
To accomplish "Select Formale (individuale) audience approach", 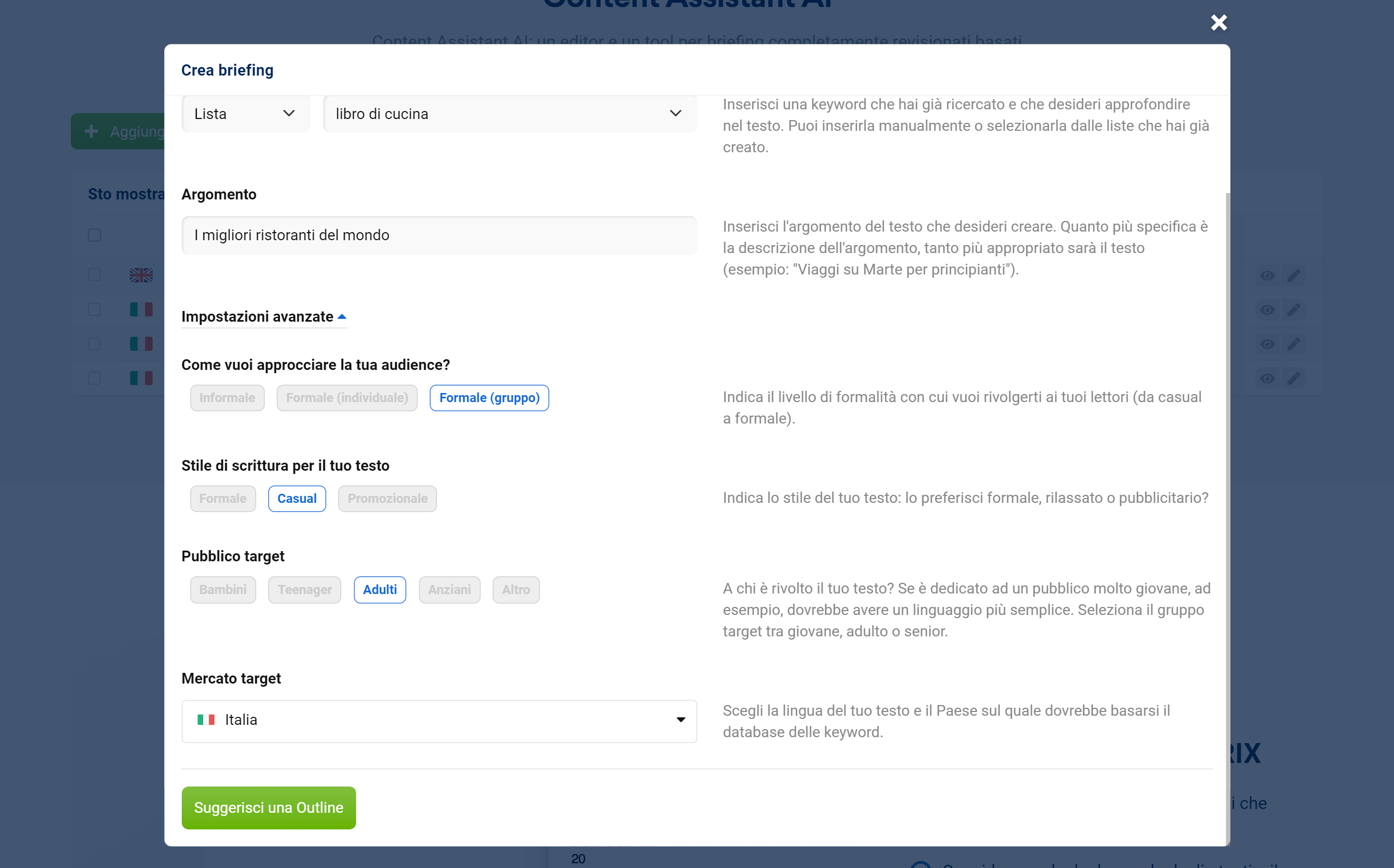I will click(347, 398).
